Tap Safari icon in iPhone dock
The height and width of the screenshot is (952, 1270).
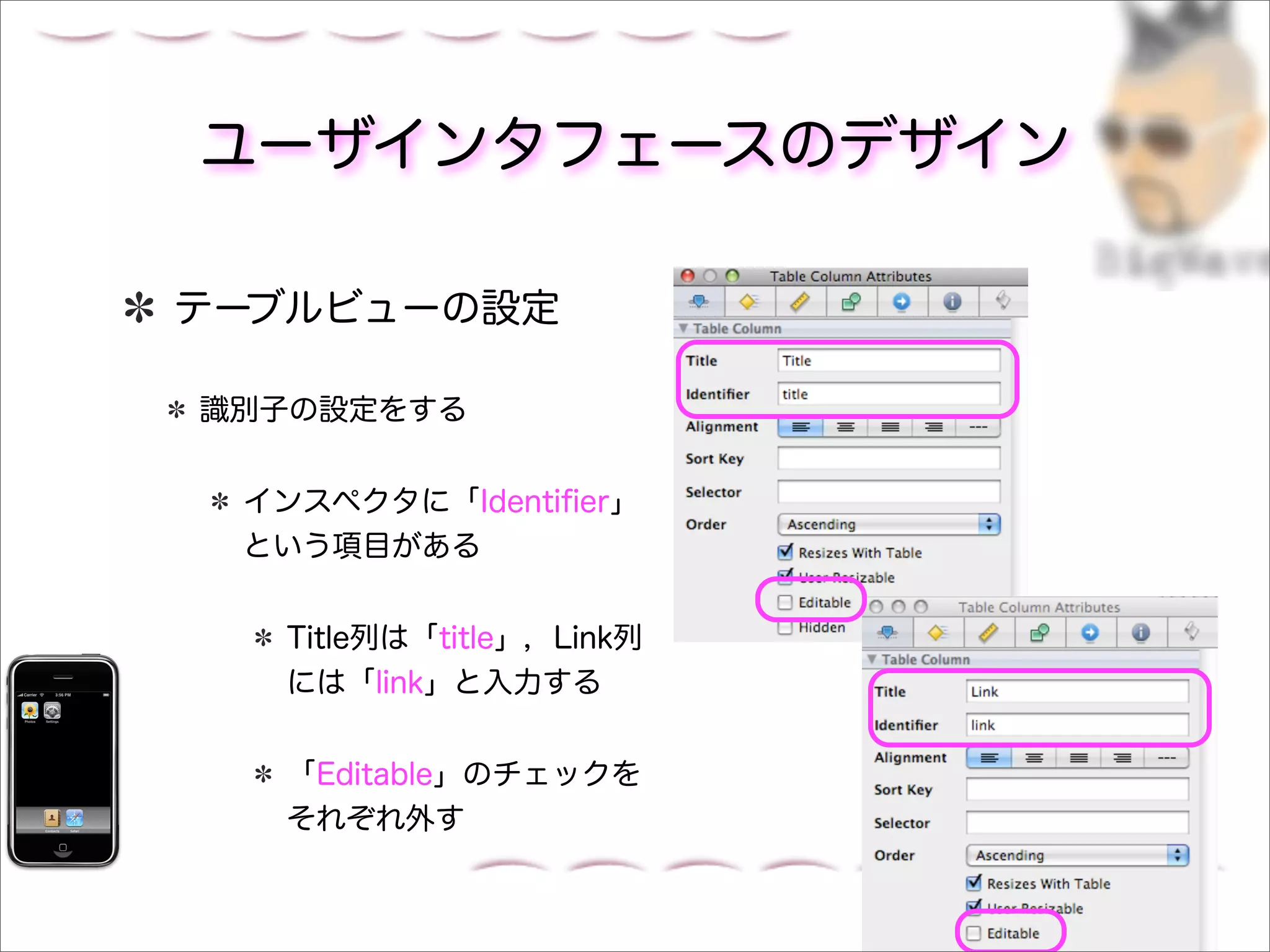click(x=74, y=818)
